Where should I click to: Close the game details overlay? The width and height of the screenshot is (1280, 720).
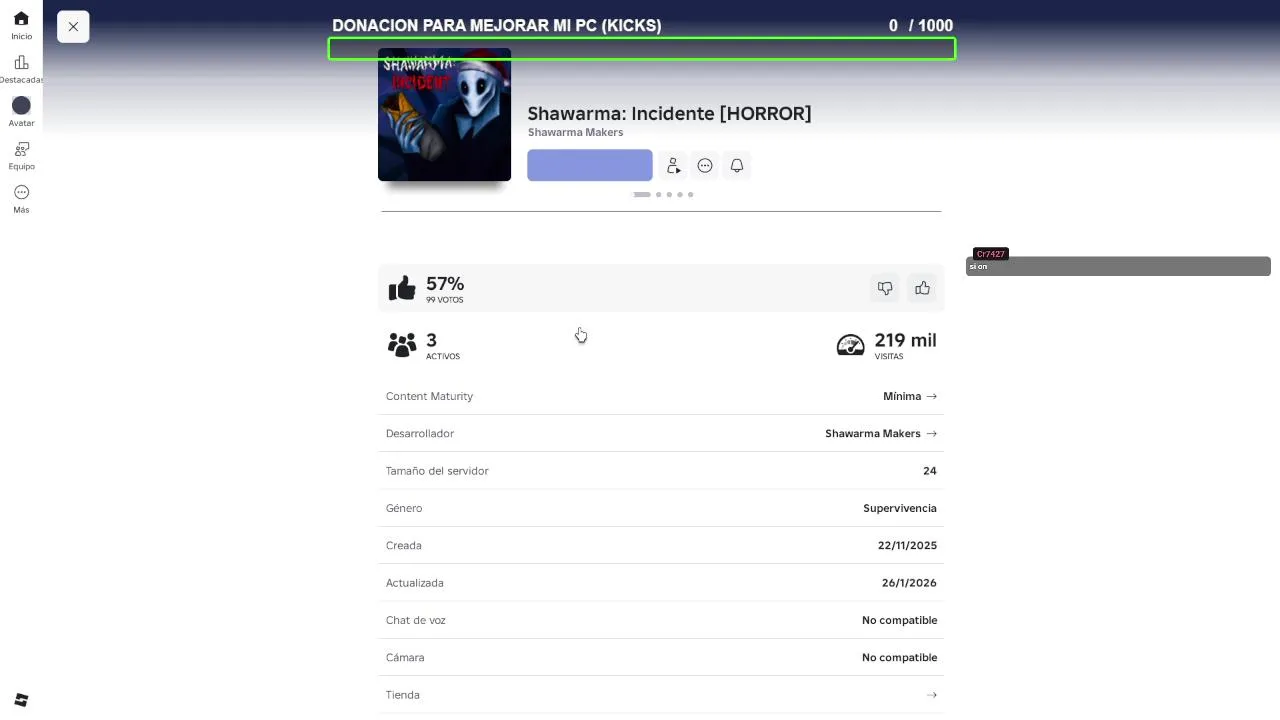(x=73, y=27)
